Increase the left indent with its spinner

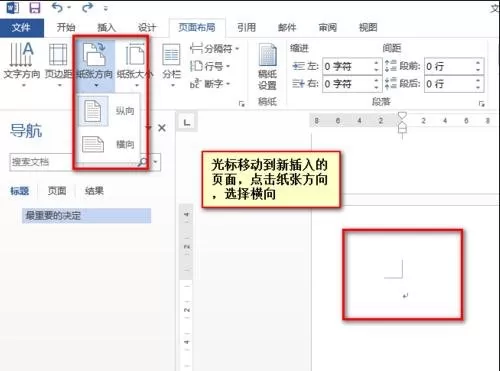(376, 63)
